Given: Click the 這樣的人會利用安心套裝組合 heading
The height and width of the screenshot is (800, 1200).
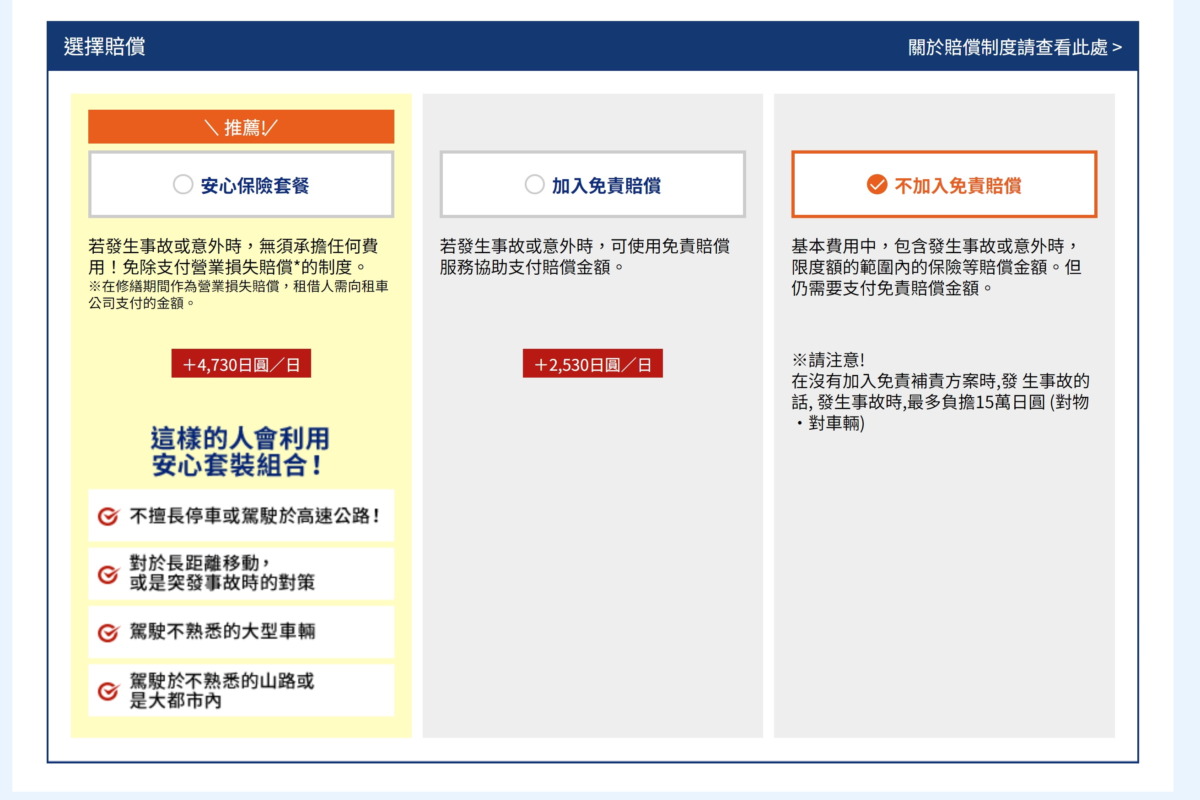Looking at the screenshot, I should [x=240, y=452].
